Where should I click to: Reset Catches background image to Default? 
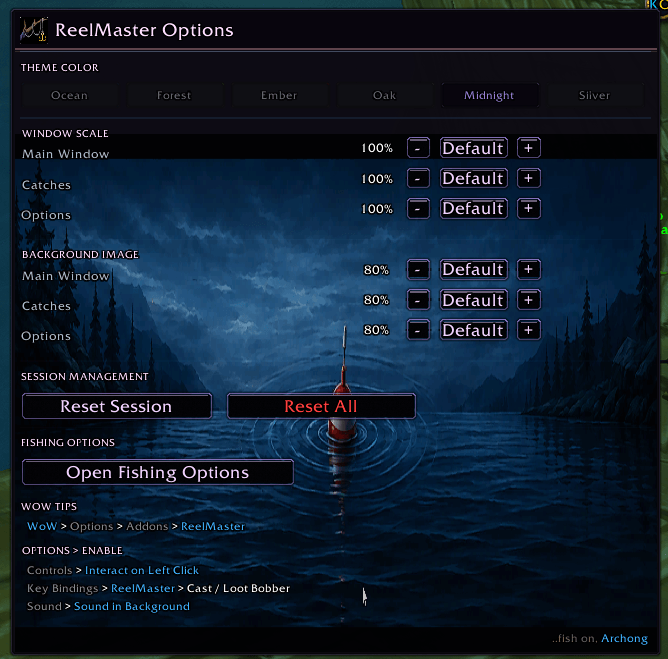click(x=473, y=300)
